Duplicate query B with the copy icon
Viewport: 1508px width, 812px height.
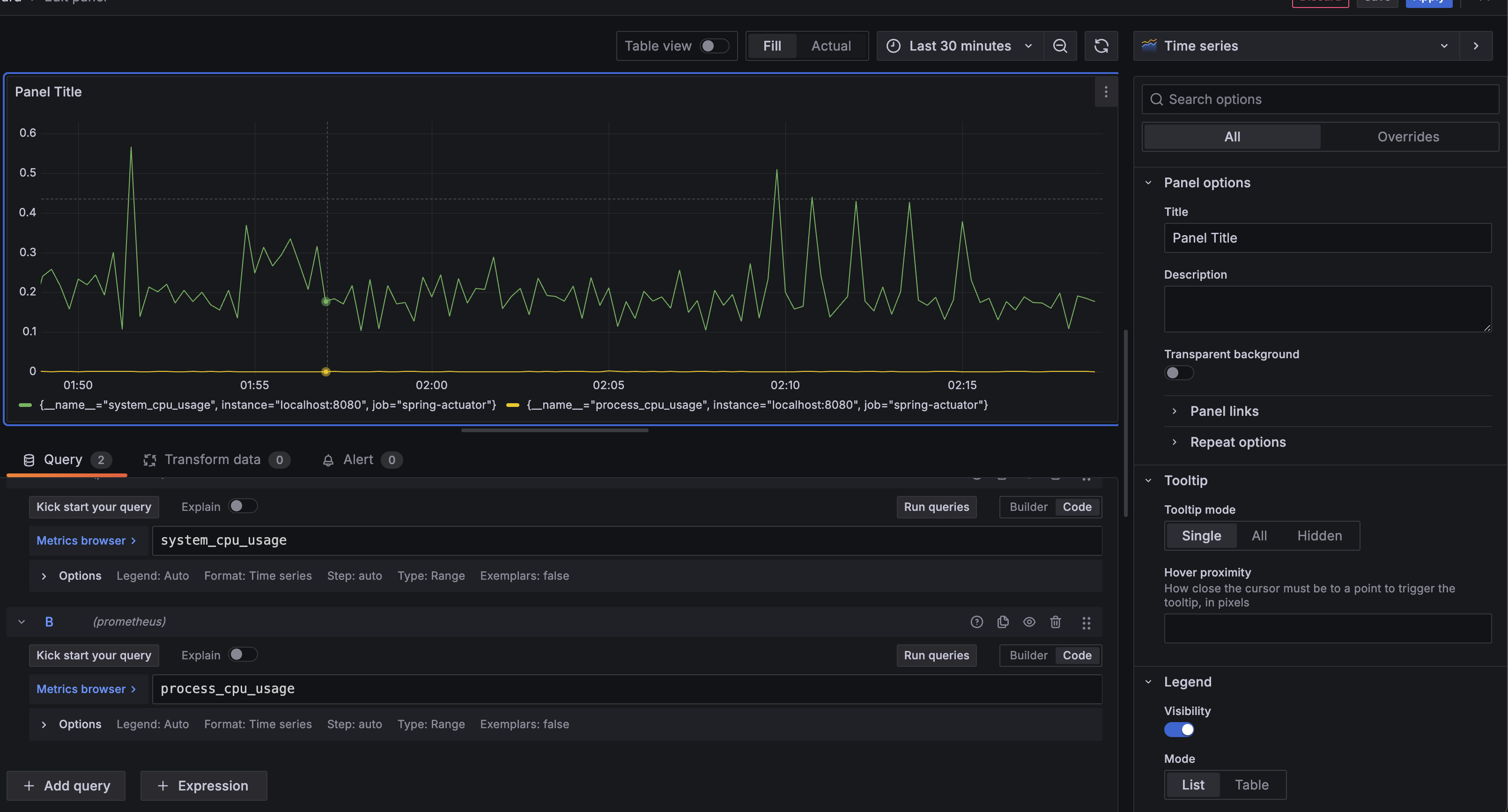click(x=1003, y=622)
